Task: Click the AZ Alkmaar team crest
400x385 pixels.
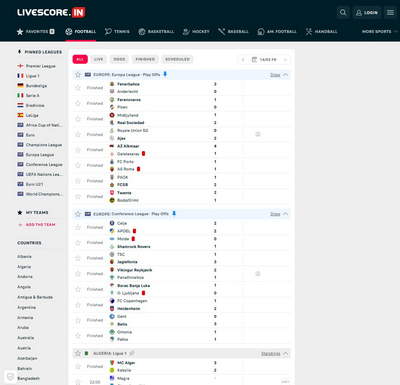Action: (x=112, y=146)
